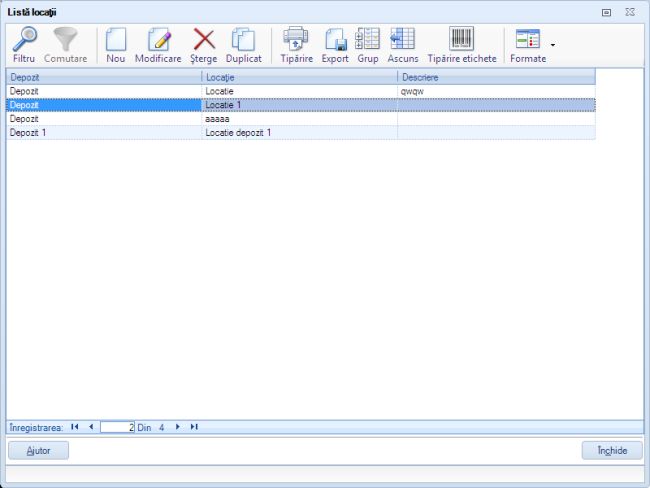Viewport: 650px width, 488px height.
Task: Click Tipărire etichete barcode icon
Action: (x=461, y=45)
